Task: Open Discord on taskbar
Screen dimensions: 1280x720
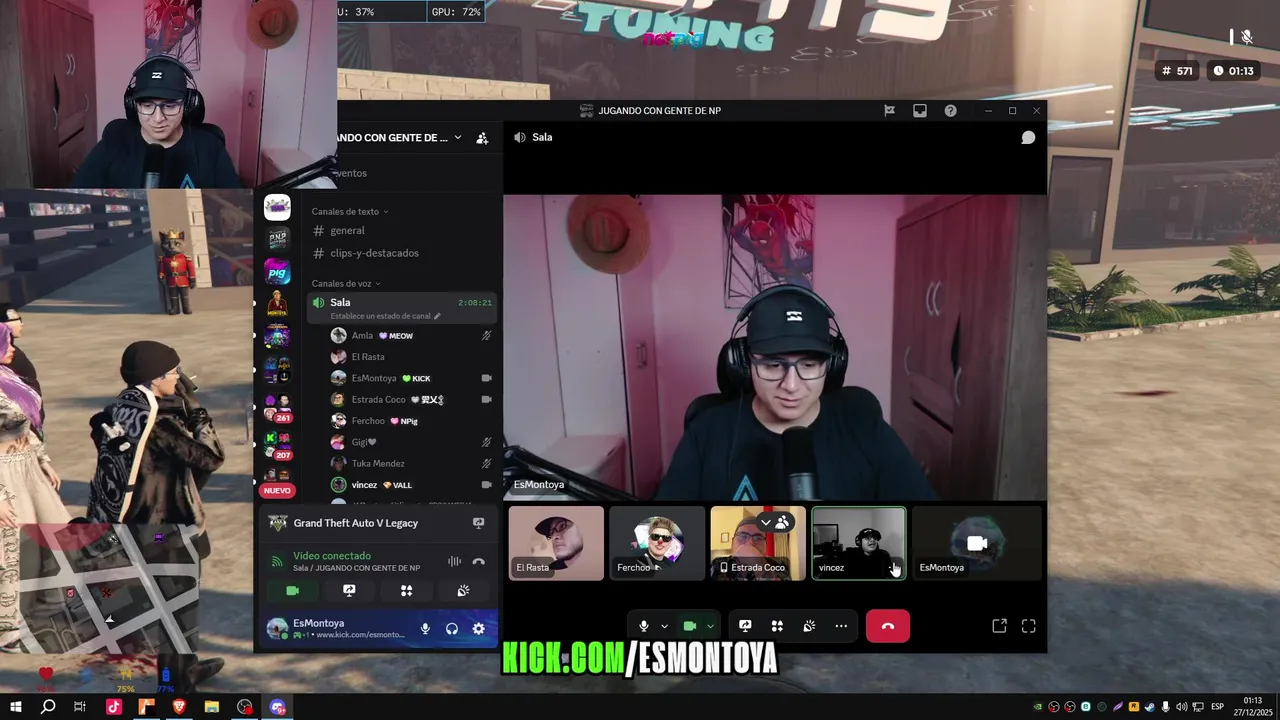Action: (278, 707)
